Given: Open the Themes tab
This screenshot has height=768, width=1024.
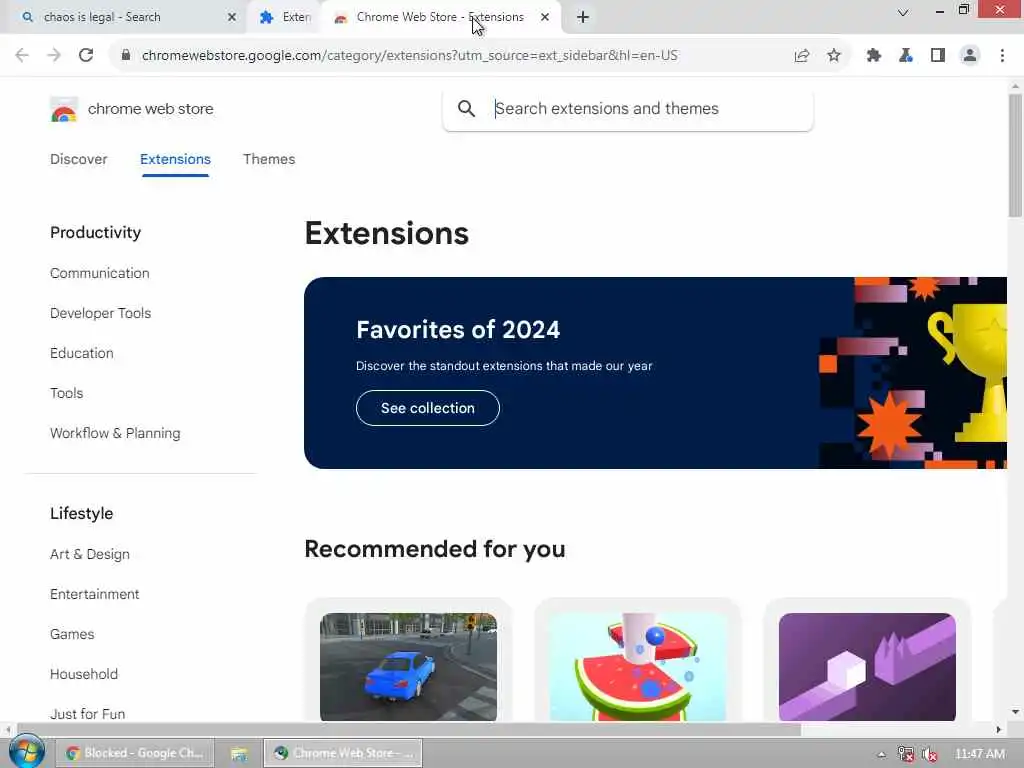Looking at the screenshot, I should pyautogui.click(x=269, y=159).
